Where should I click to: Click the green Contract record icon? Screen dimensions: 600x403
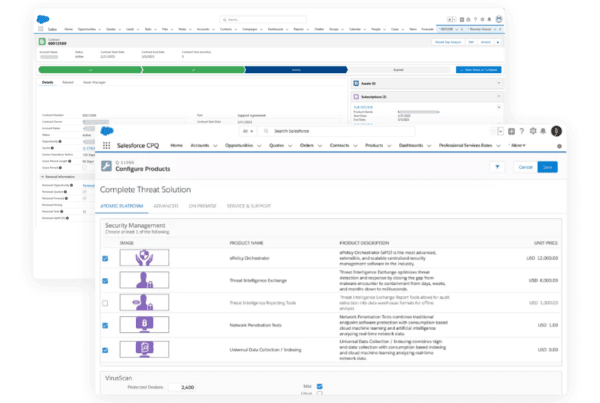pyautogui.click(x=42, y=41)
